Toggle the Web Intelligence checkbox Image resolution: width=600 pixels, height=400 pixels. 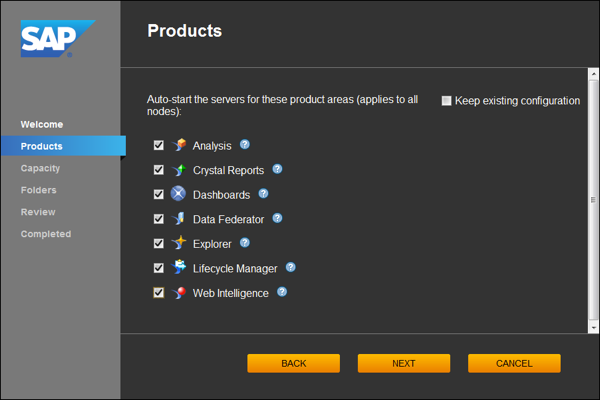[x=159, y=292]
